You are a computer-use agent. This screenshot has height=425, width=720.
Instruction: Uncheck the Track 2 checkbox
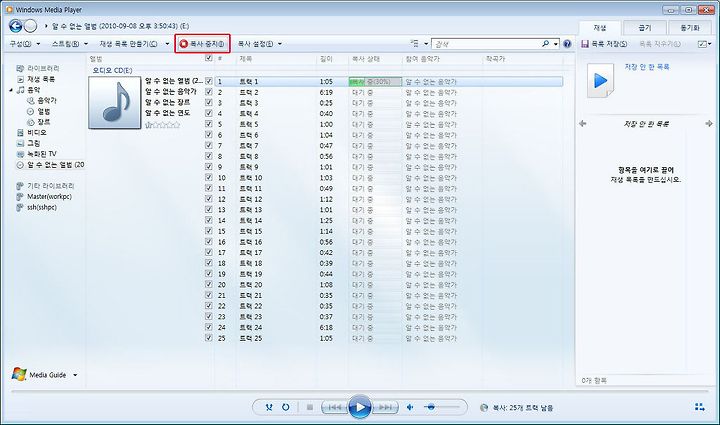209,92
